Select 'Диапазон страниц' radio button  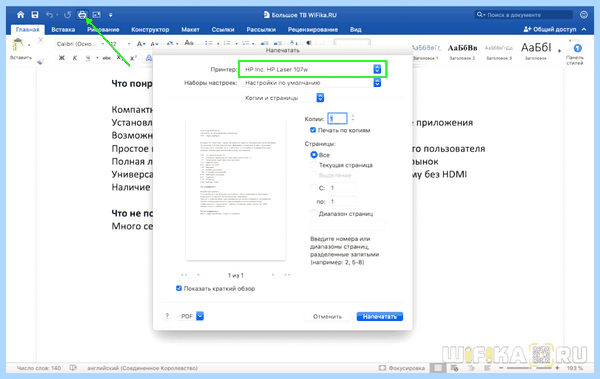pyautogui.click(x=314, y=213)
